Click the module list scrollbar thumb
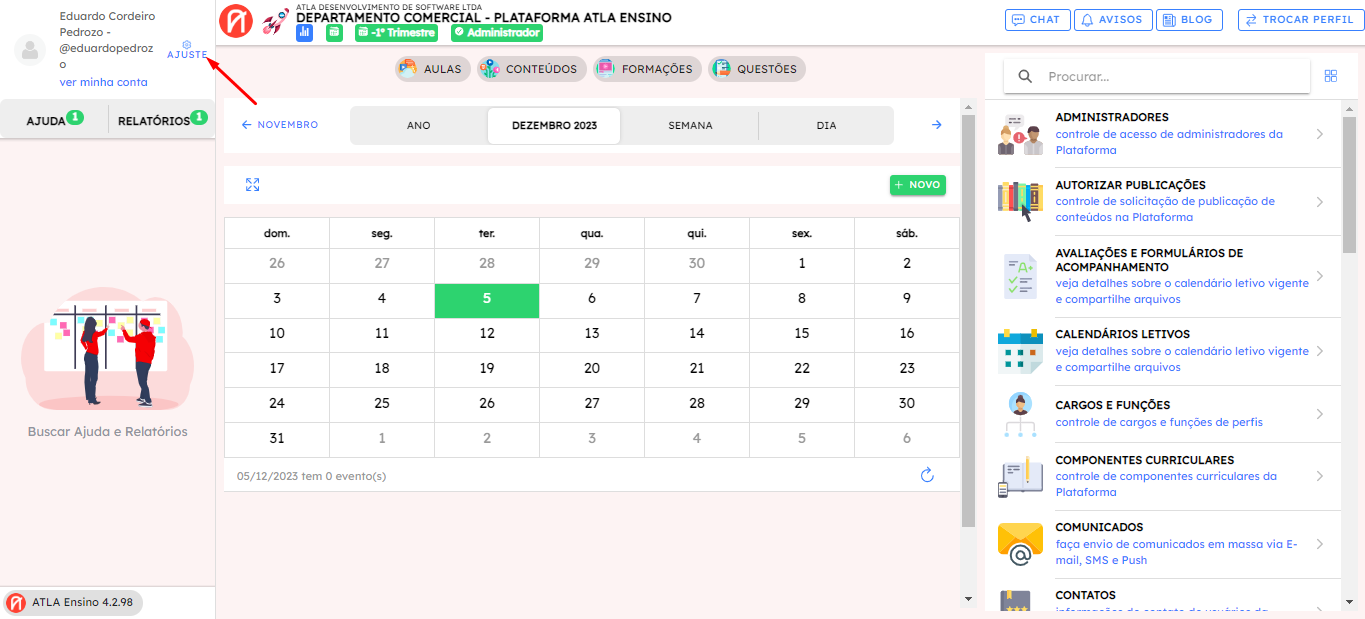The height and width of the screenshot is (619, 1365). click(x=1349, y=185)
